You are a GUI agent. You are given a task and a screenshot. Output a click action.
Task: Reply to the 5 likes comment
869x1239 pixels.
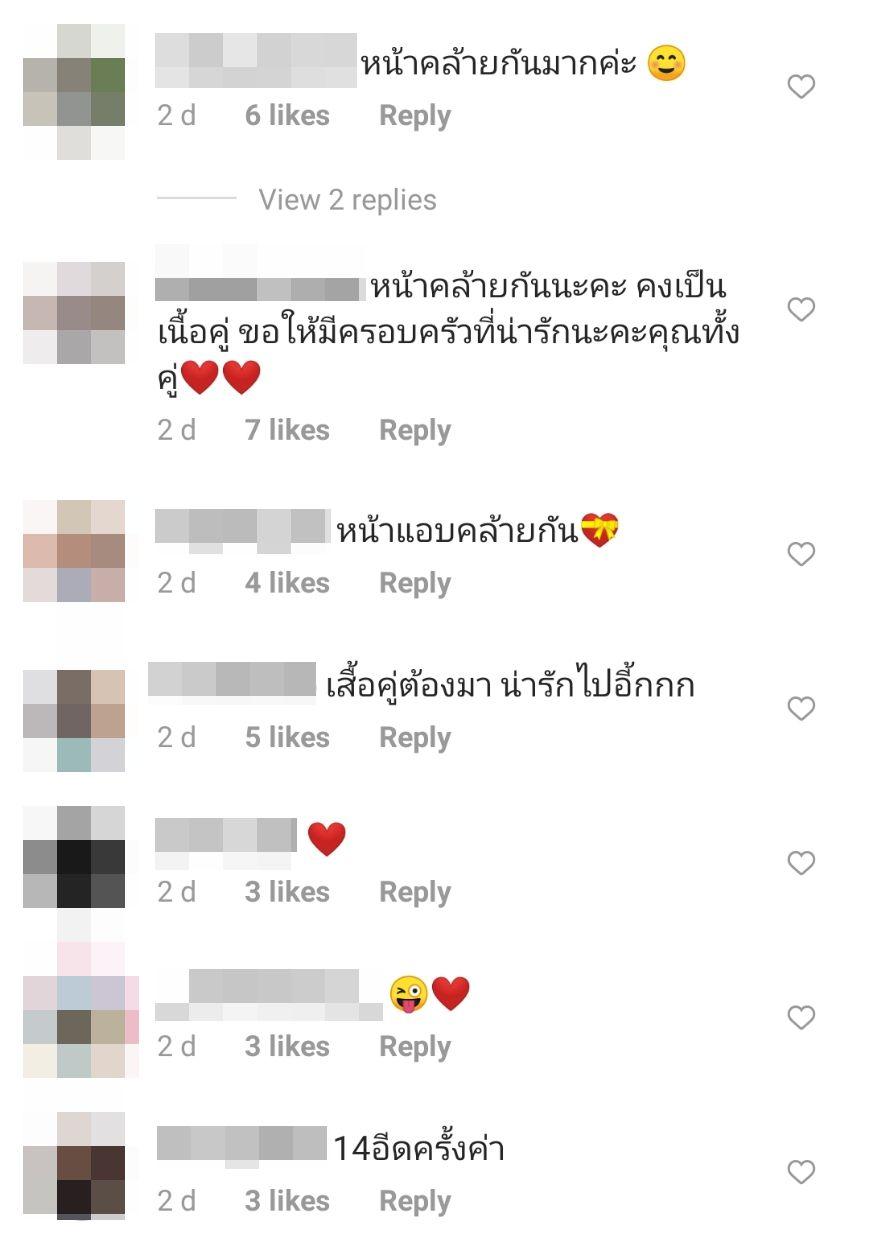(x=414, y=738)
